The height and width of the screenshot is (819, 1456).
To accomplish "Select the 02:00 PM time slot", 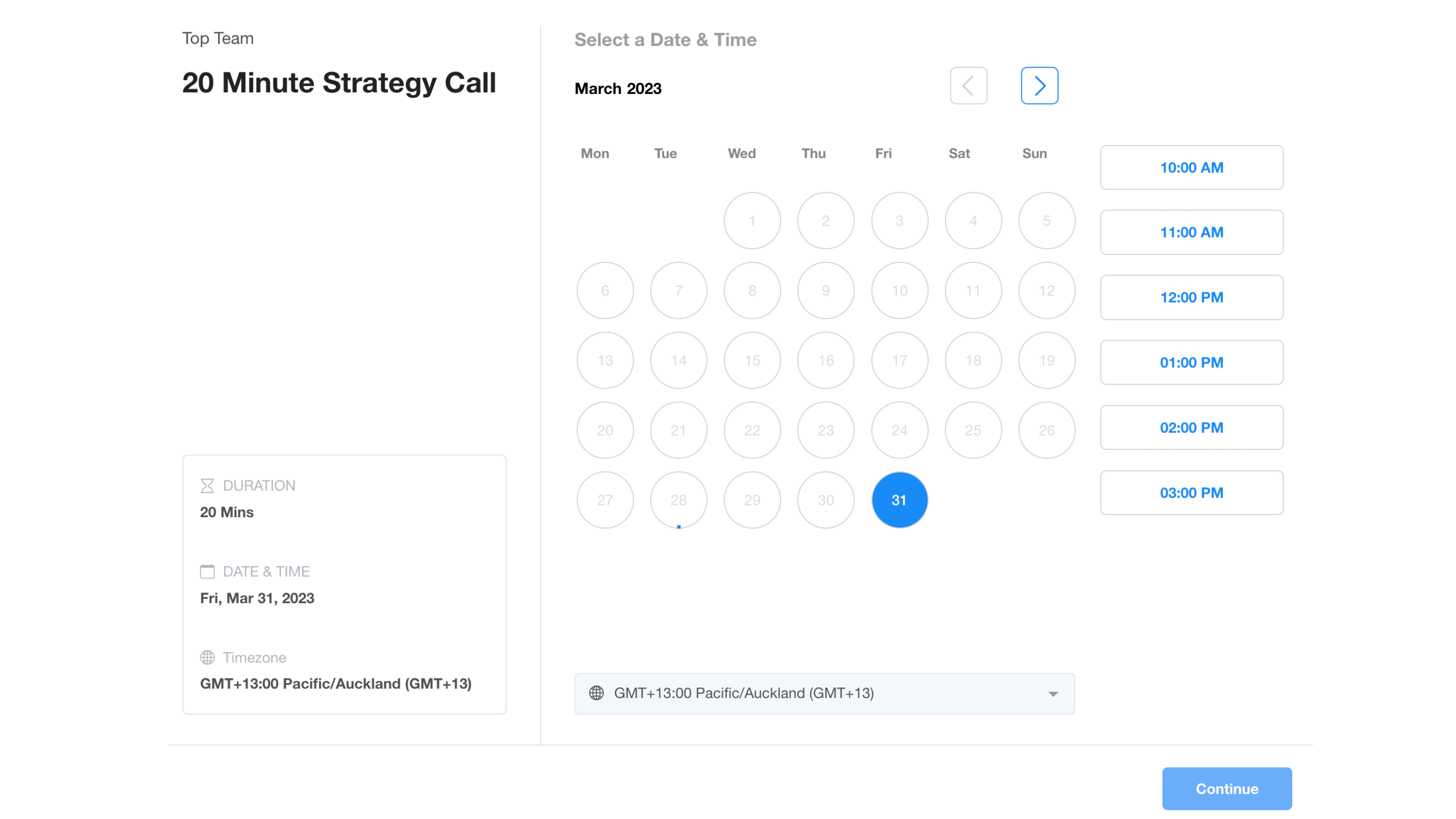I will [x=1192, y=427].
